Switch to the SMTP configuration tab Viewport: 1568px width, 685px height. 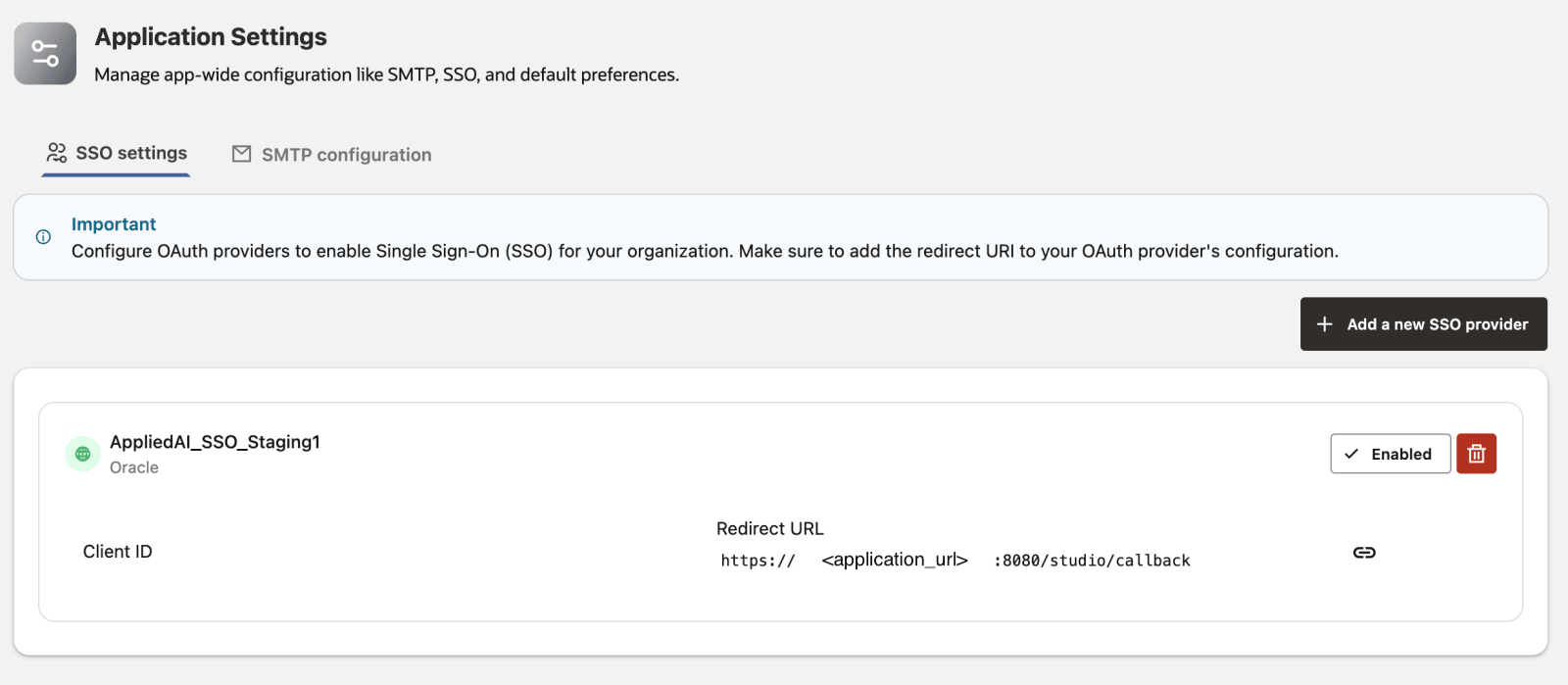click(345, 154)
